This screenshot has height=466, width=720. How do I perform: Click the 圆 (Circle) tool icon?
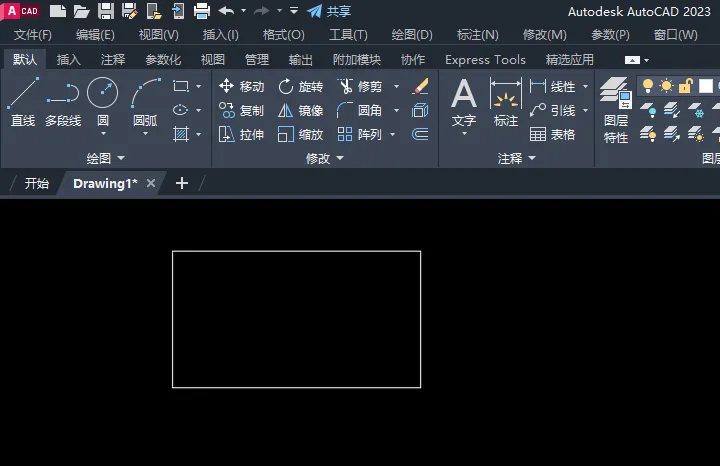(102, 93)
